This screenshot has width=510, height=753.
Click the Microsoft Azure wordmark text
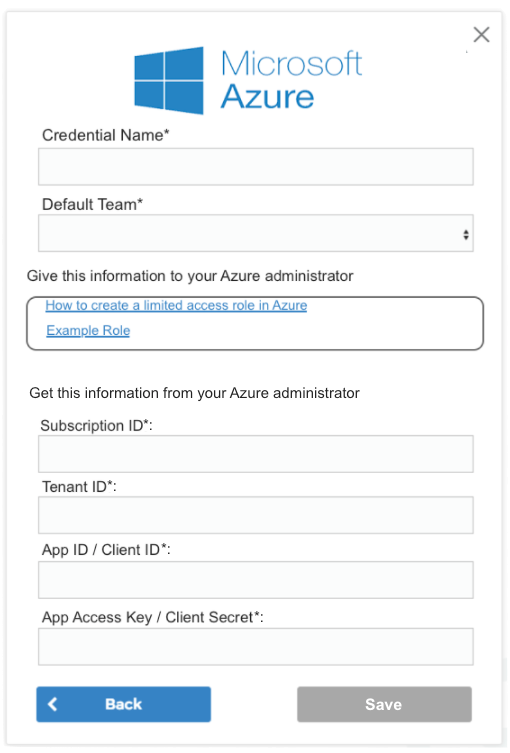pos(291,80)
